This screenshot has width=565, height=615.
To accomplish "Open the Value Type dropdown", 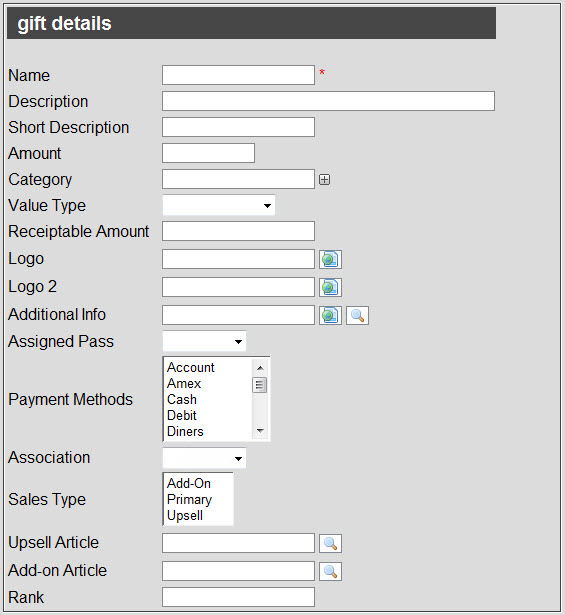I will pos(219,206).
